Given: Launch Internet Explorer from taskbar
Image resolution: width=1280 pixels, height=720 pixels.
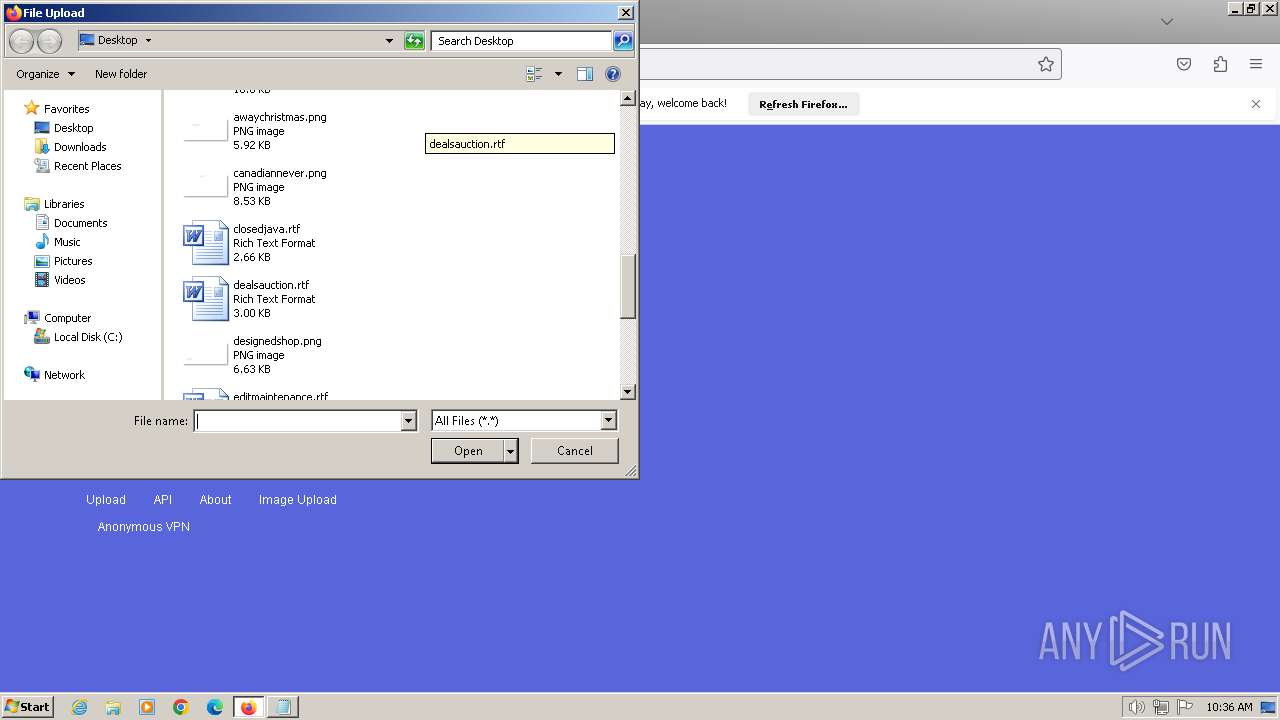Looking at the screenshot, I should (80, 707).
